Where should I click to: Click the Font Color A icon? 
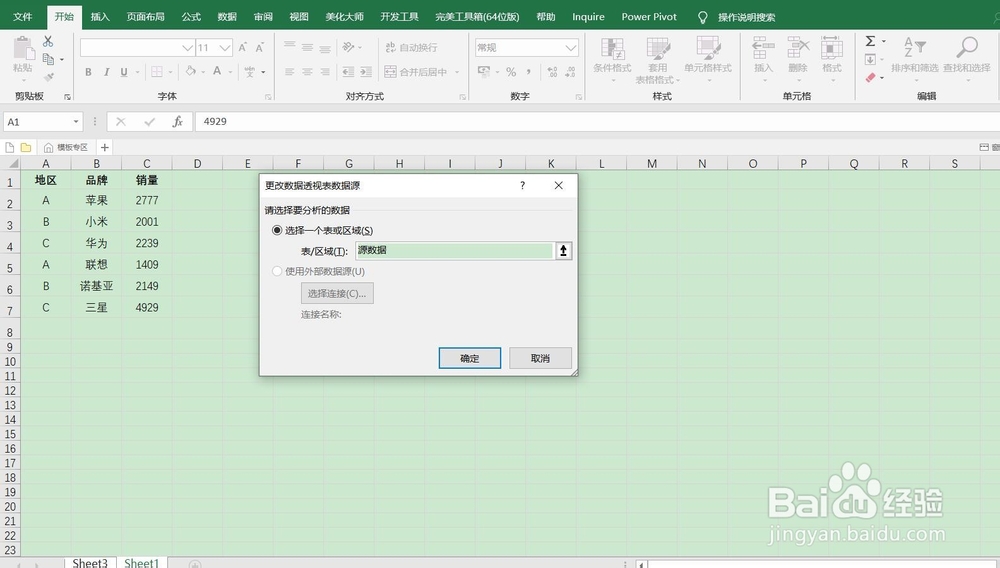tap(217, 71)
